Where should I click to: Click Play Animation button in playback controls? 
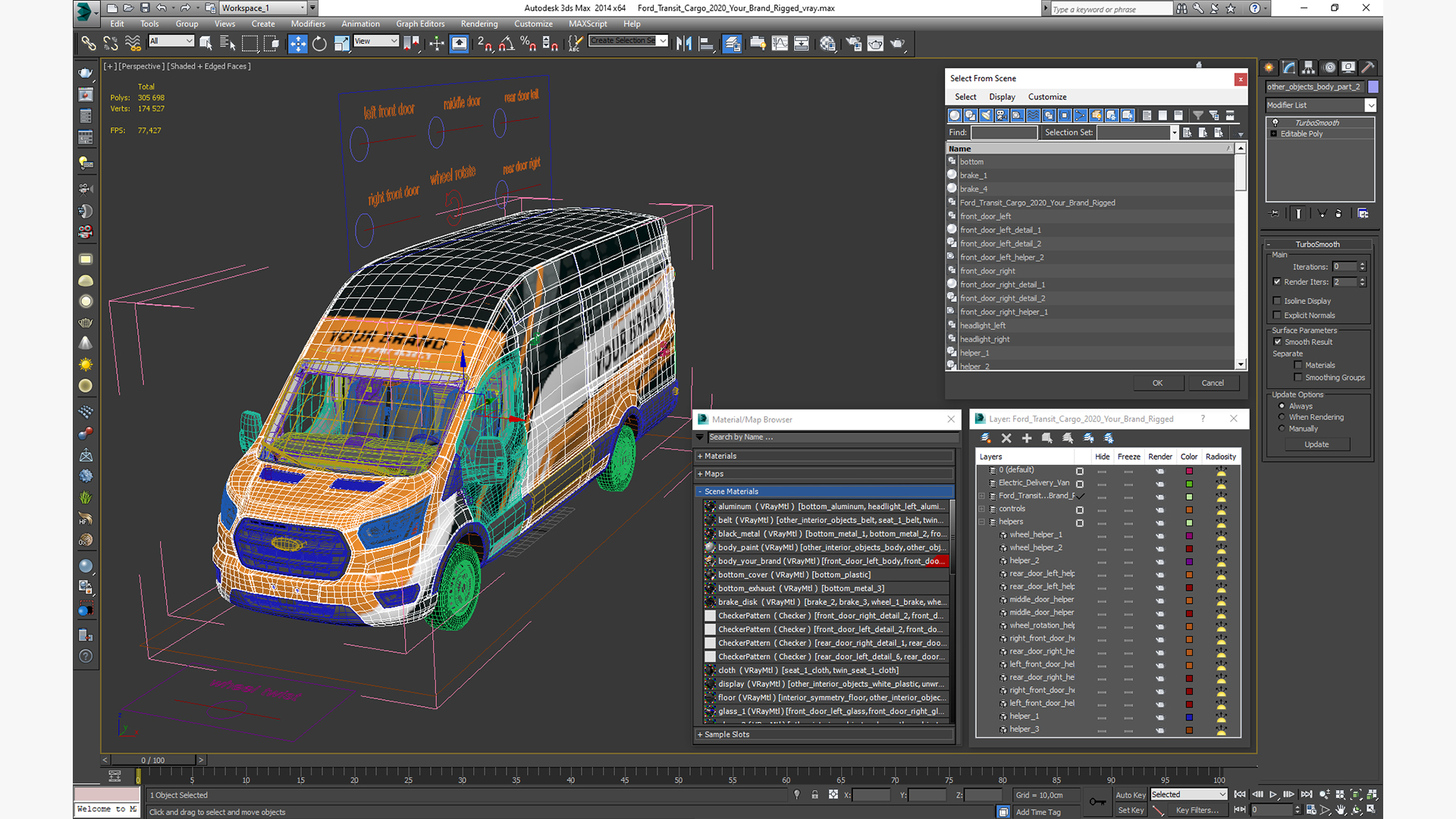(x=1273, y=795)
